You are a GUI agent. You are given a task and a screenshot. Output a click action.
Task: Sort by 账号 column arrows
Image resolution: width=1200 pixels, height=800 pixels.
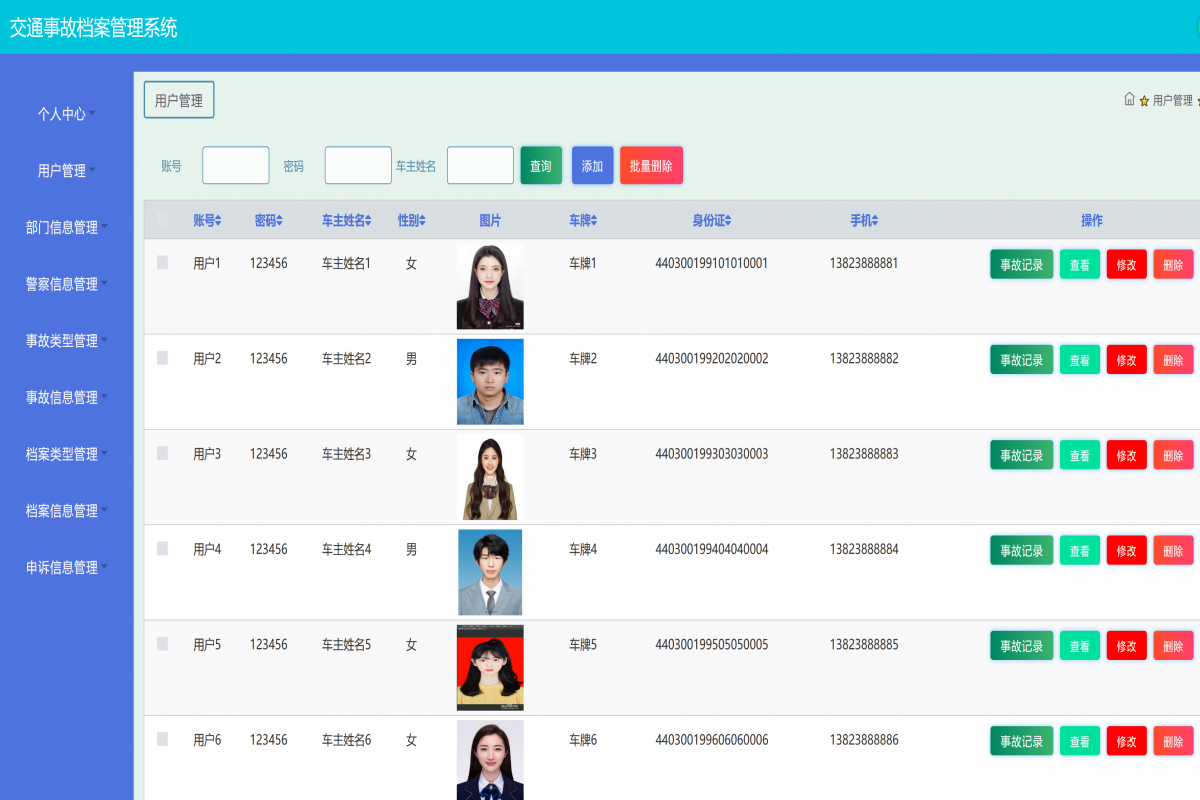tap(218, 221)
